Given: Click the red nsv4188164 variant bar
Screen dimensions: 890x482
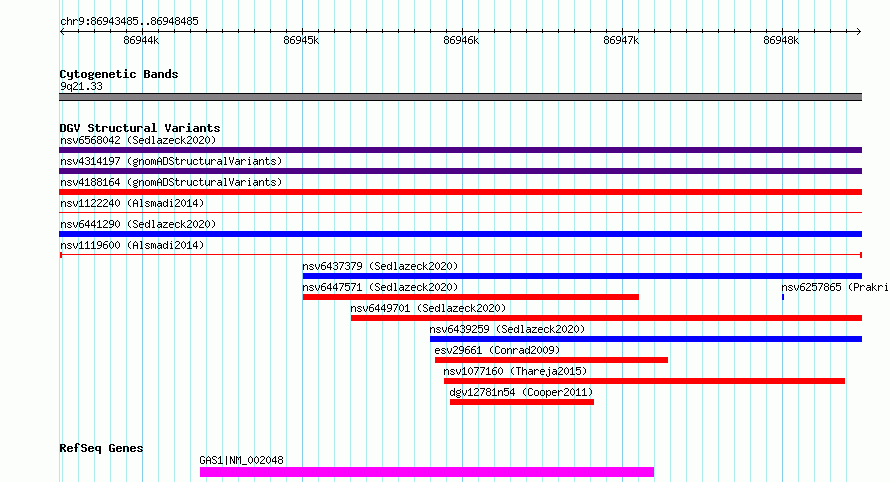Looking at the screenshot, I should coord(460,192).
